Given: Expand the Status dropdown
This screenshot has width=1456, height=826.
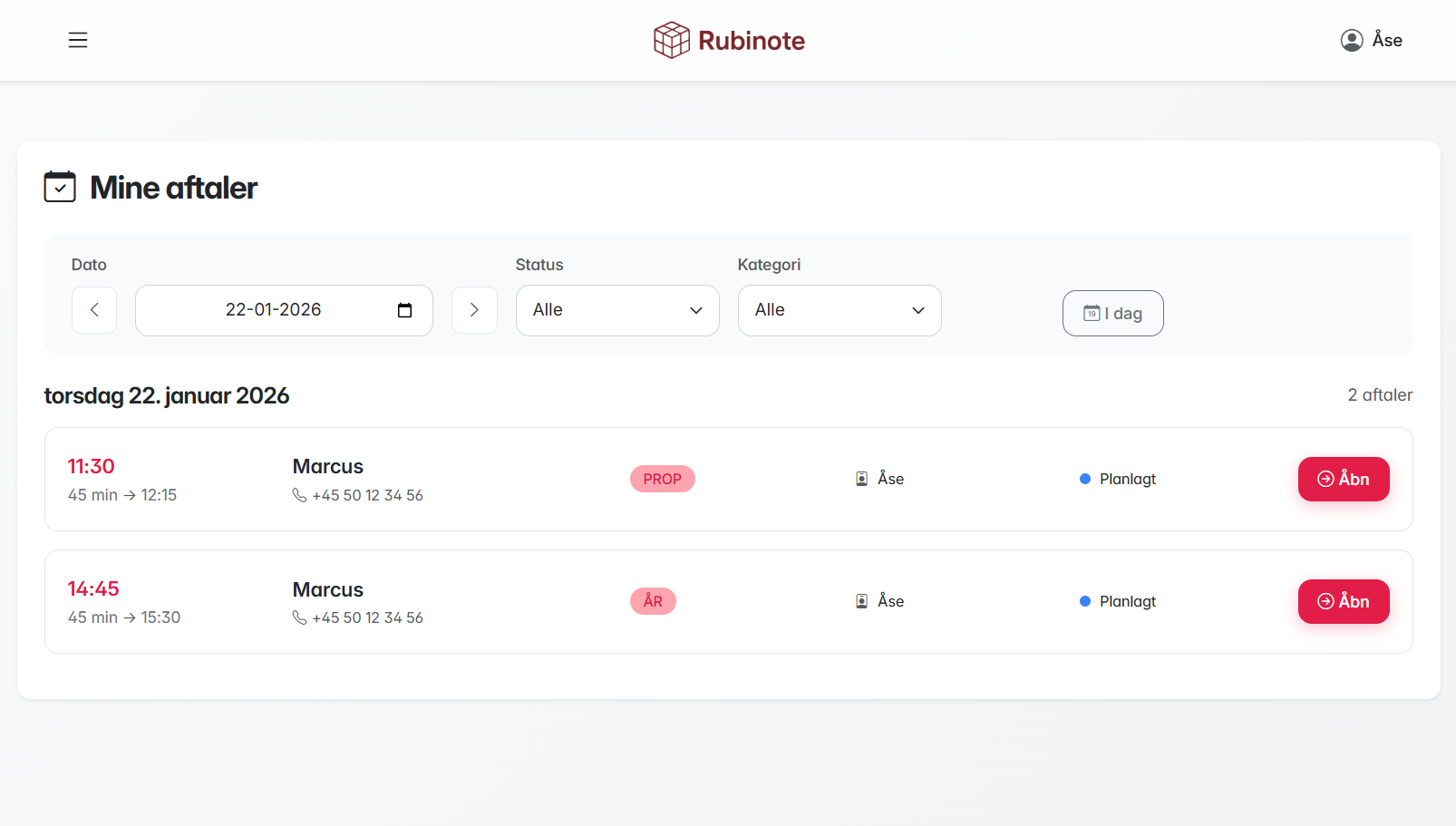Looking at the screenshot, I should [x=617, y=310].
